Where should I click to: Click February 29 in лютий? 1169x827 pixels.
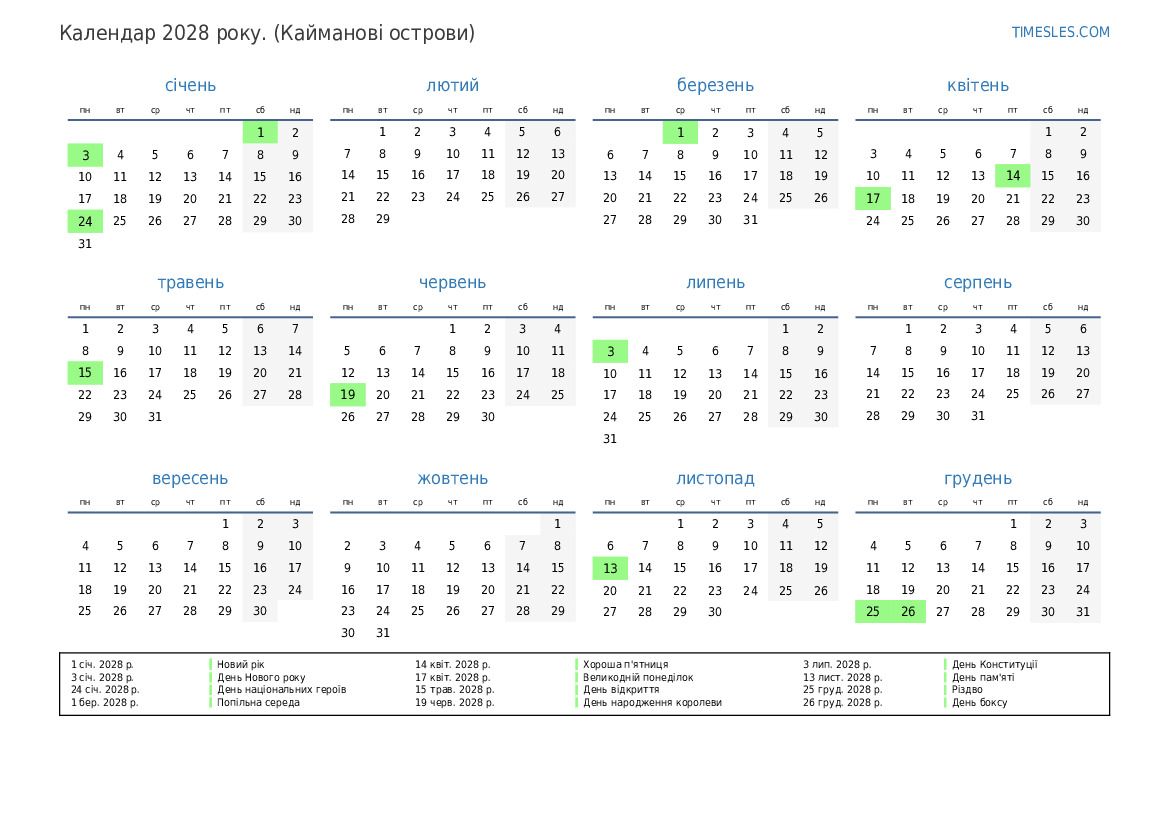(382, 219)
